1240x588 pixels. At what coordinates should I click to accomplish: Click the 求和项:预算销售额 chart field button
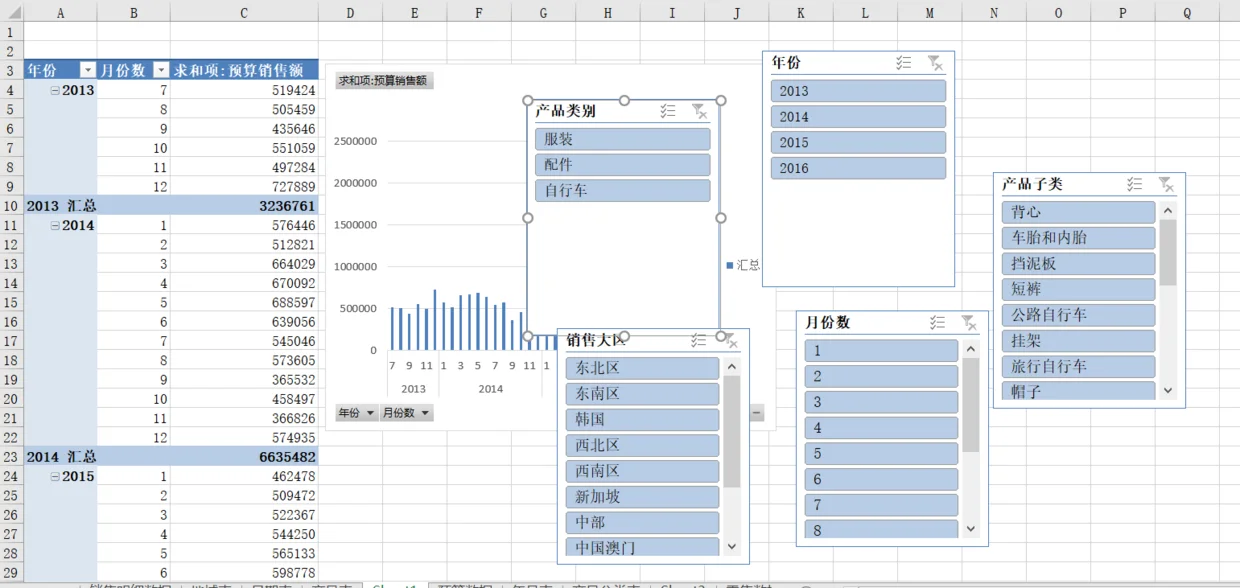click(384, 81)
